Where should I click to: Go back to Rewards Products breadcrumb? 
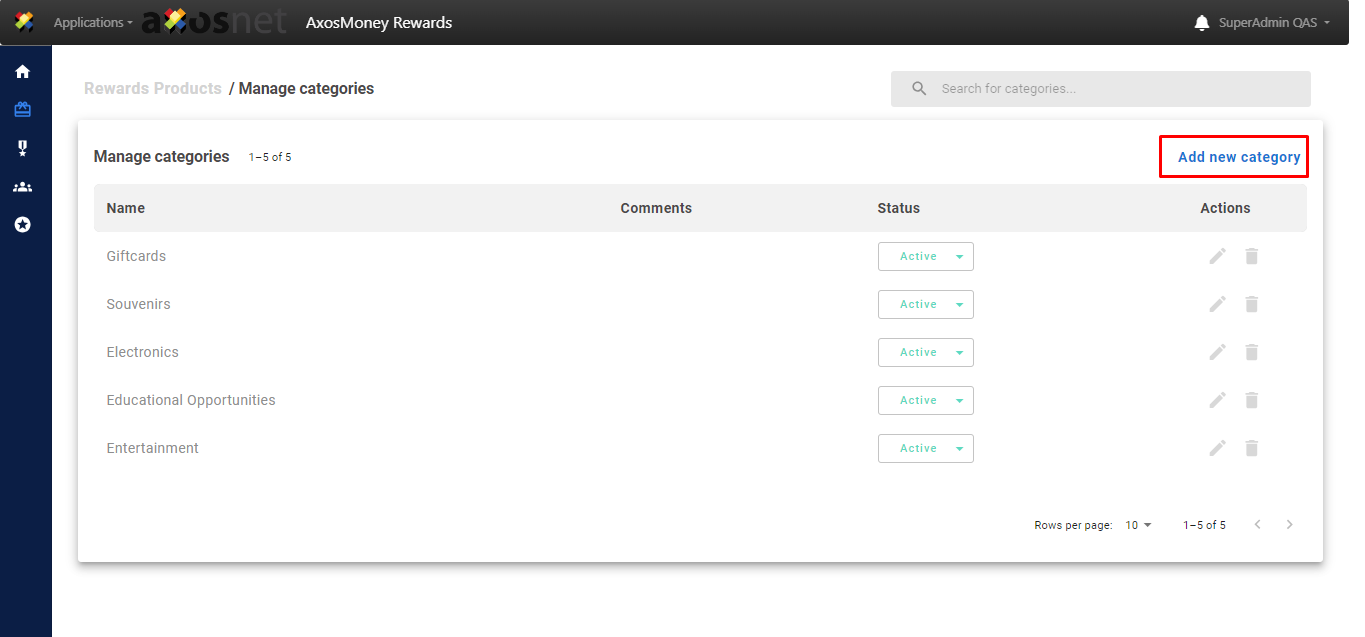tap(153, 89)
